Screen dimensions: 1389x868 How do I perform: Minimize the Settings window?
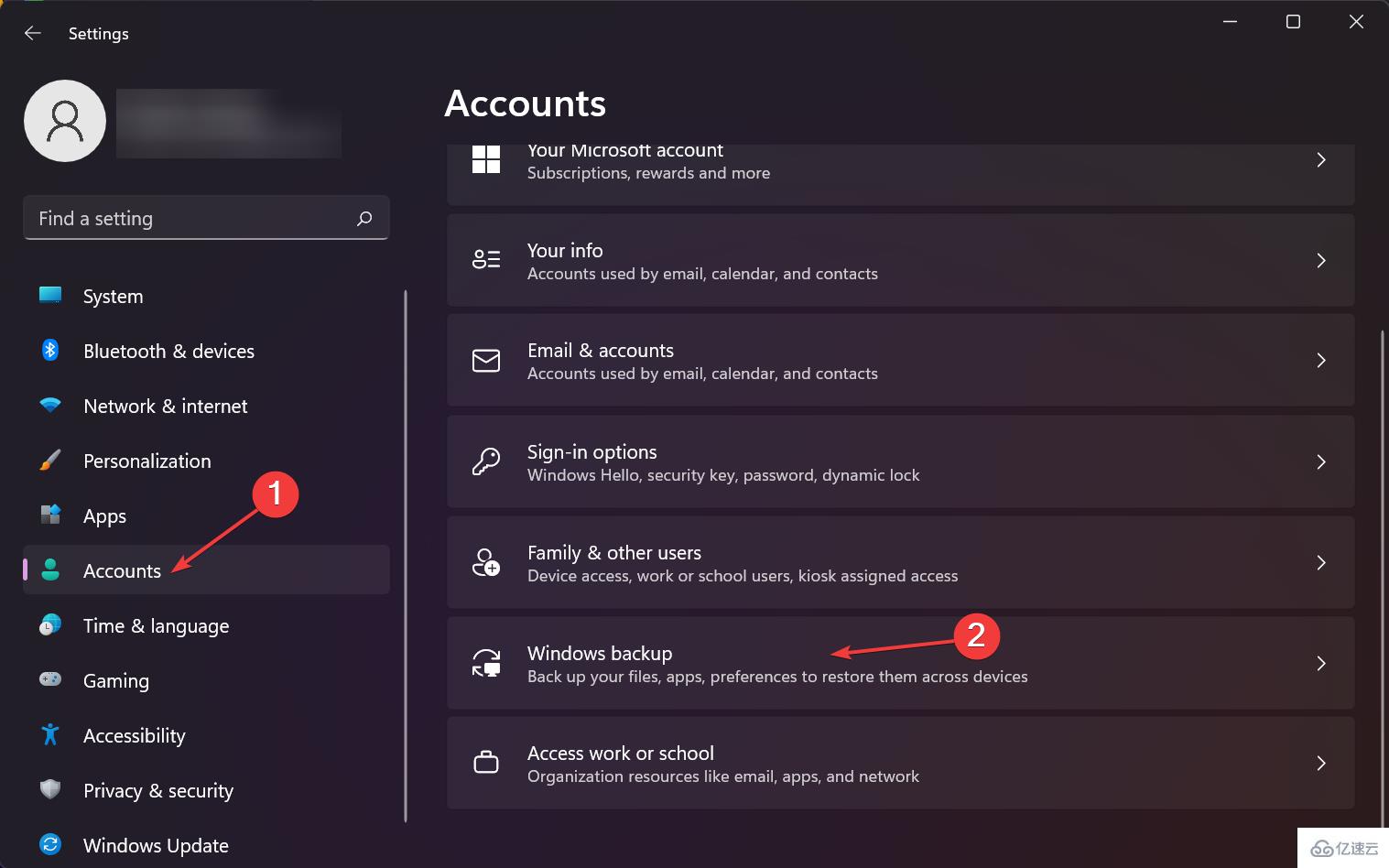click(x=1230, y=22)
